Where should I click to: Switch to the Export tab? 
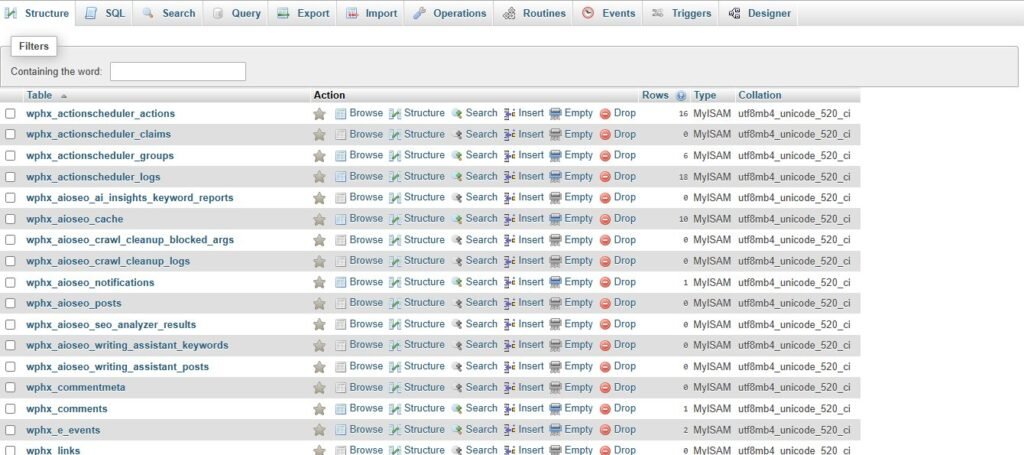click(303, 13)
